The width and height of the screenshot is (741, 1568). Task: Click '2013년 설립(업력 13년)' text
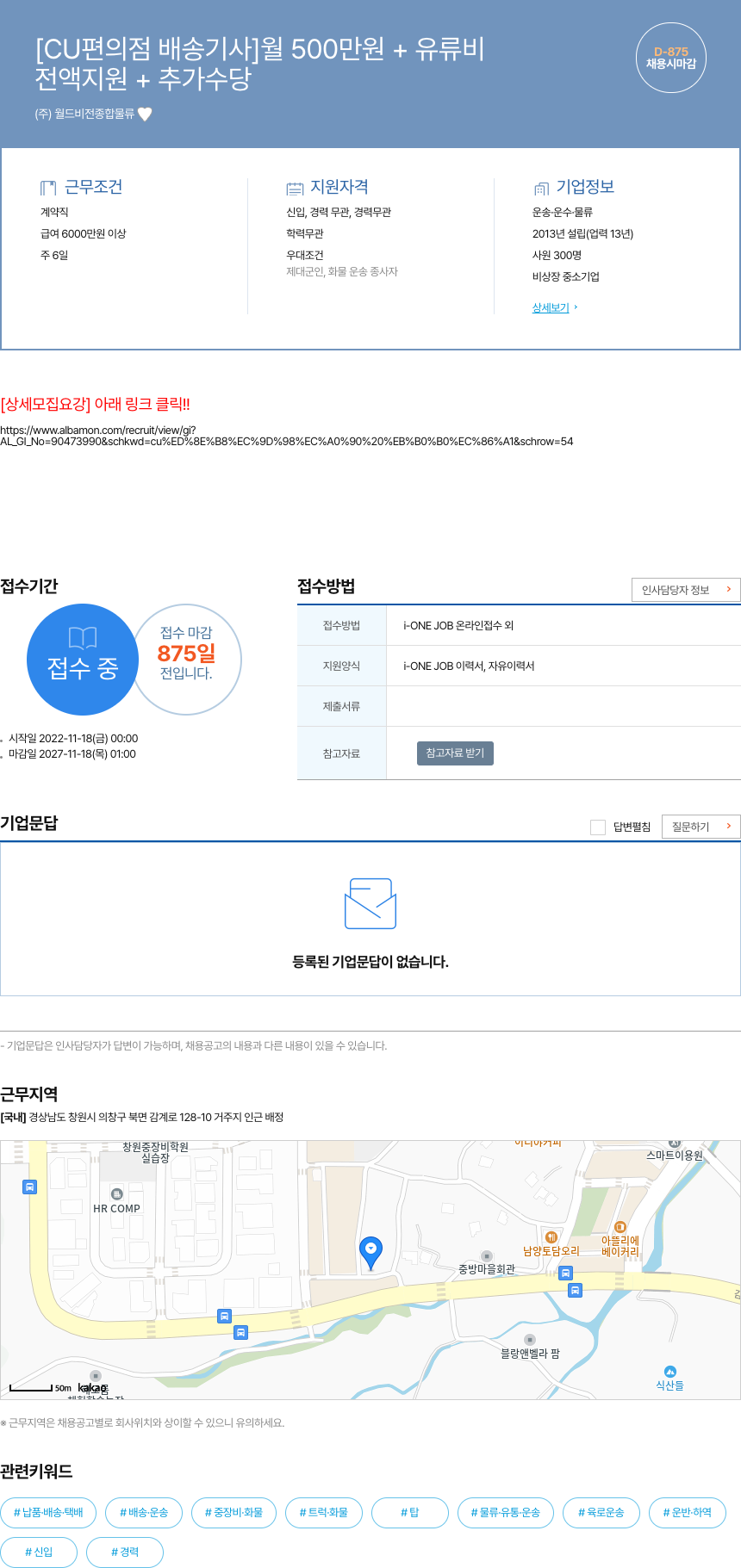(582, 233)
